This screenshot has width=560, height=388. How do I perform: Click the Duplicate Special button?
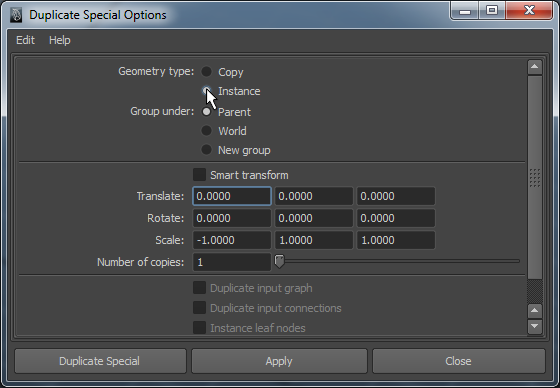coord(100,361)
